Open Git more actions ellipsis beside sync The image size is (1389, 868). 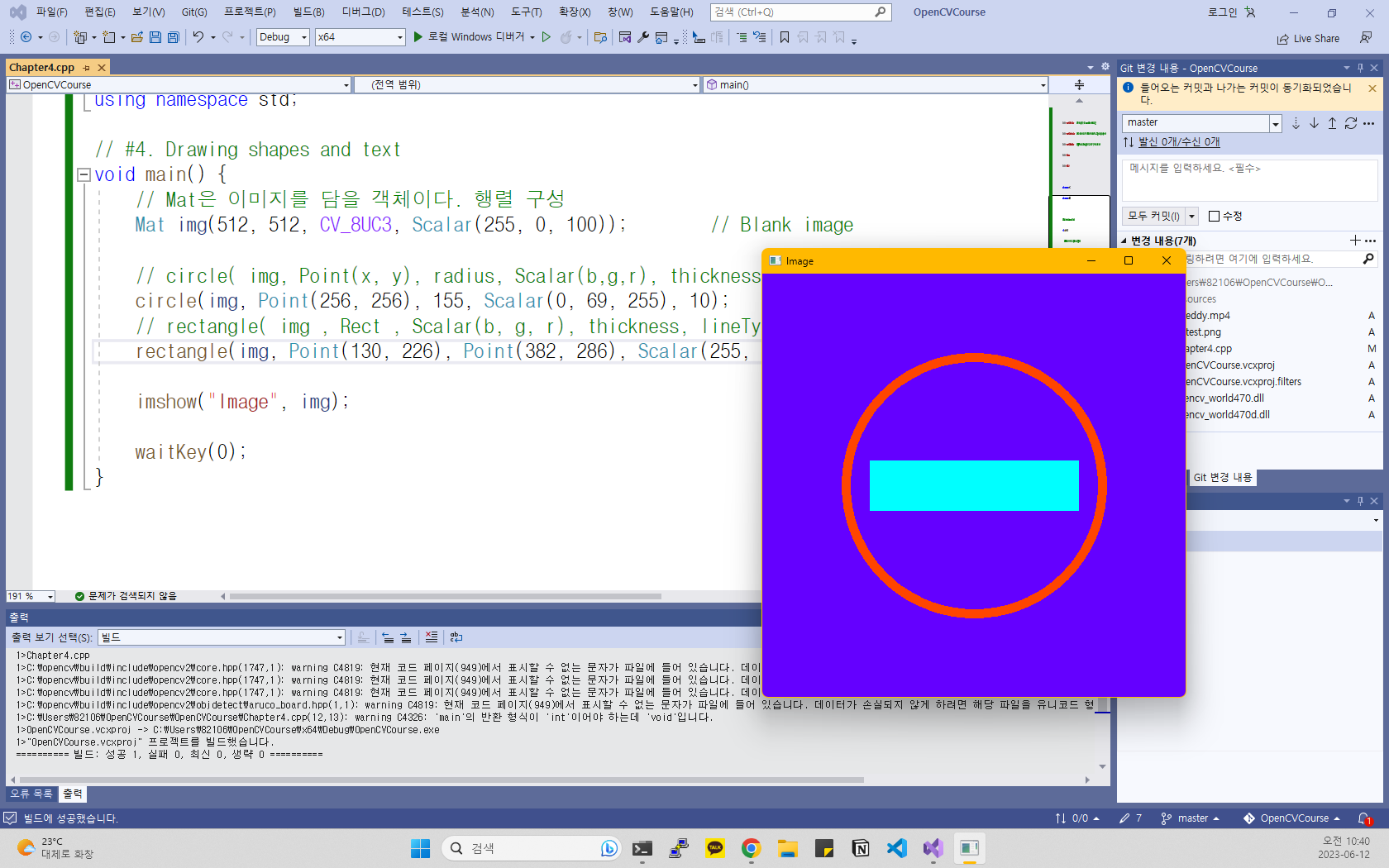coord(1369,123)
